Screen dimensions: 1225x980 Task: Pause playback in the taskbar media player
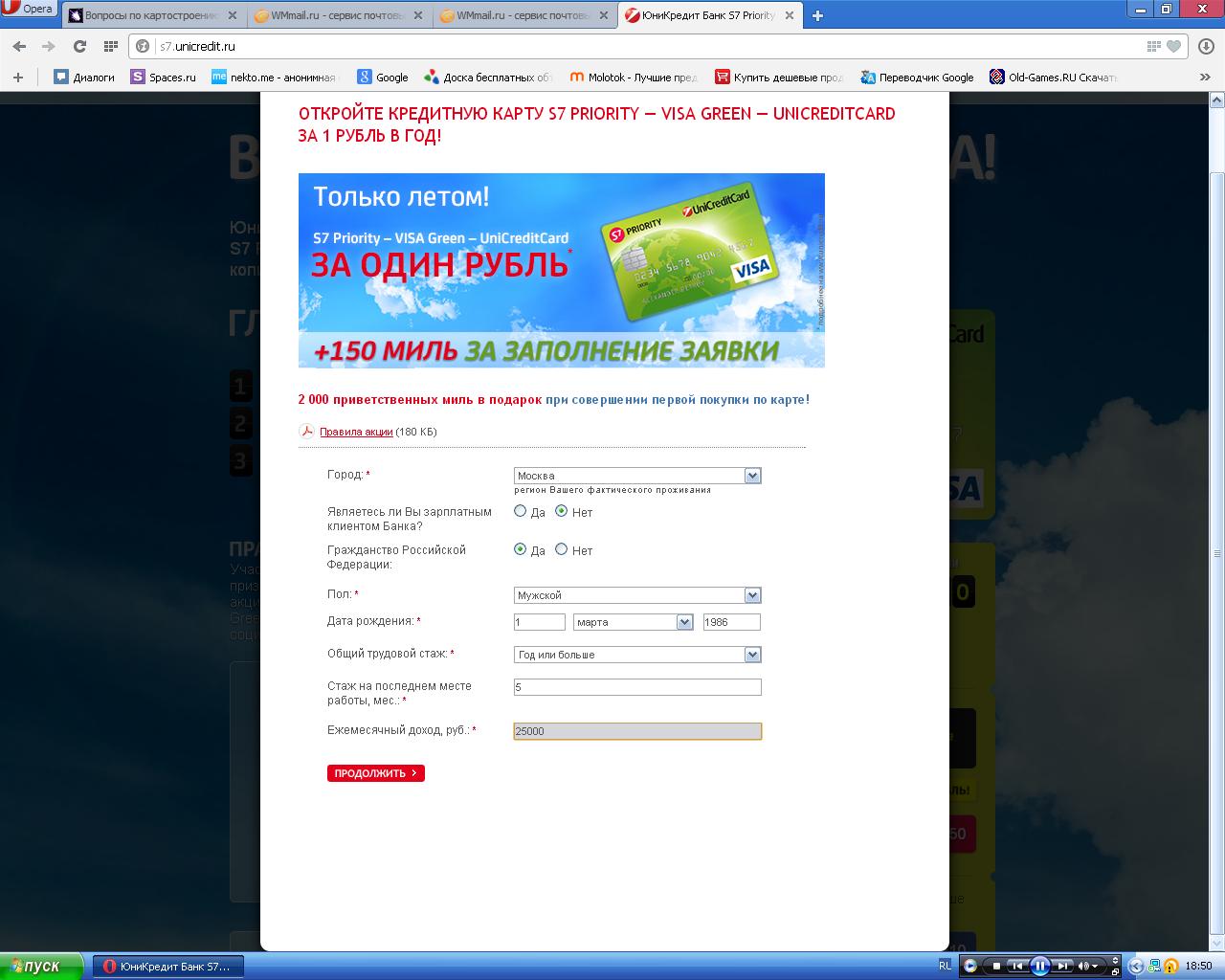[x=1040, y=967]
